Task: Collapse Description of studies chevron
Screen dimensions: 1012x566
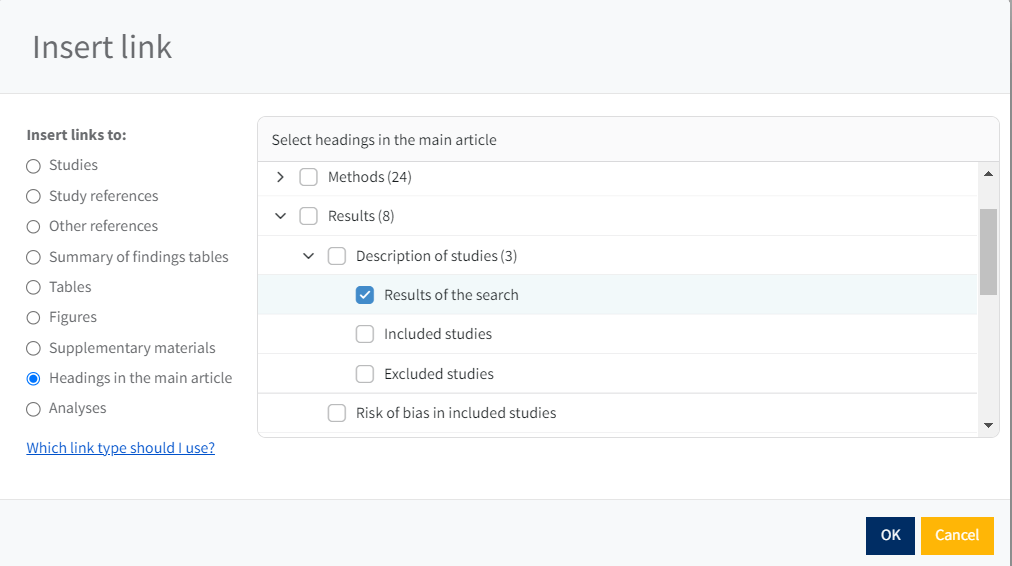Action: (308, 256)
